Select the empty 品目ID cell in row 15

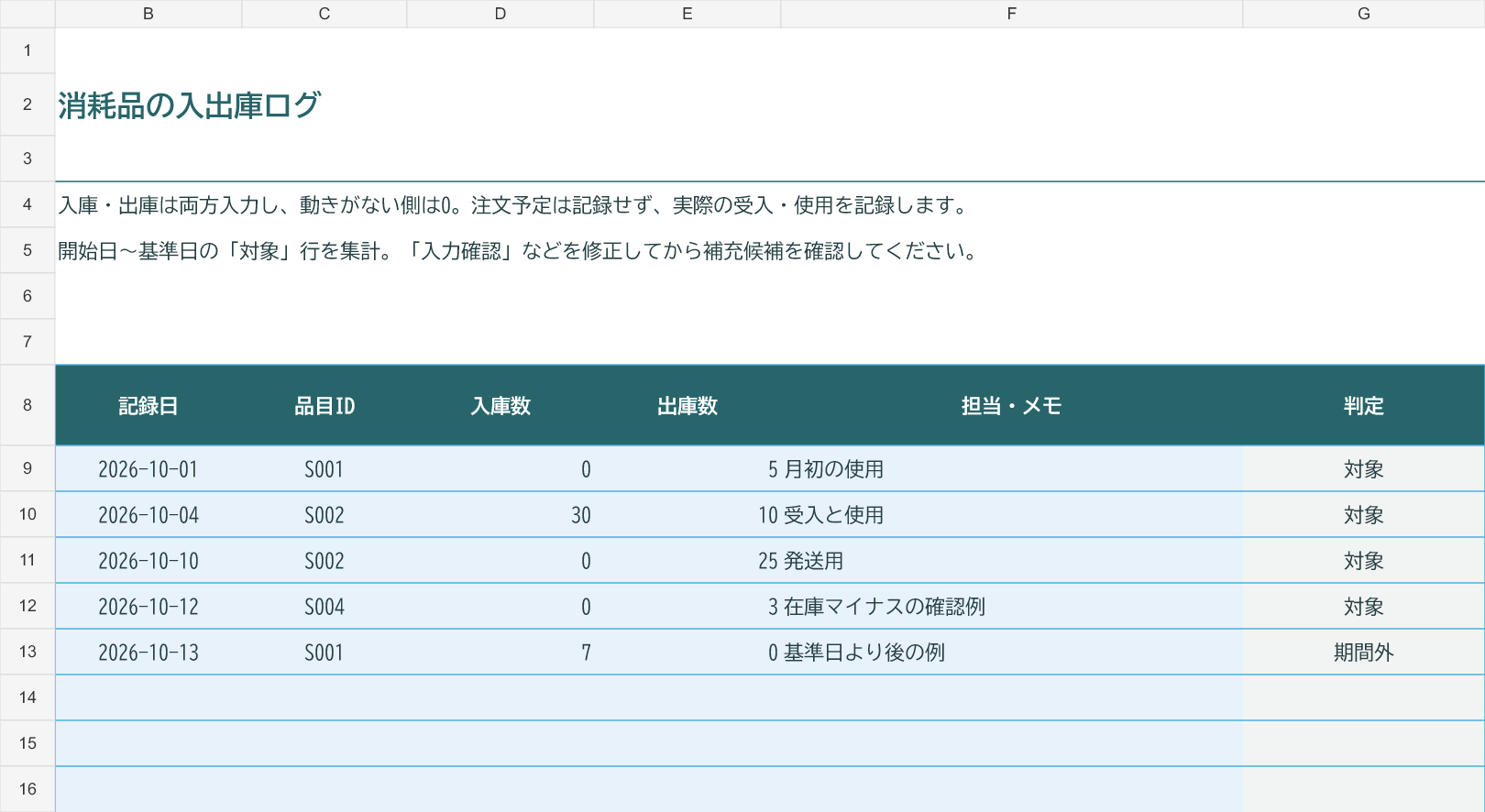(x=324, y=744)
